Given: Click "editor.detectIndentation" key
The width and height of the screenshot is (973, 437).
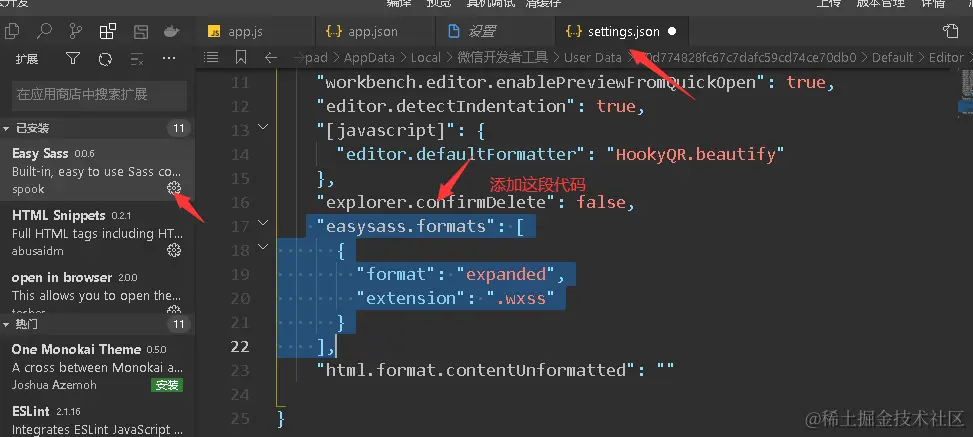Looking at the screenshot, I should (446, 106).
